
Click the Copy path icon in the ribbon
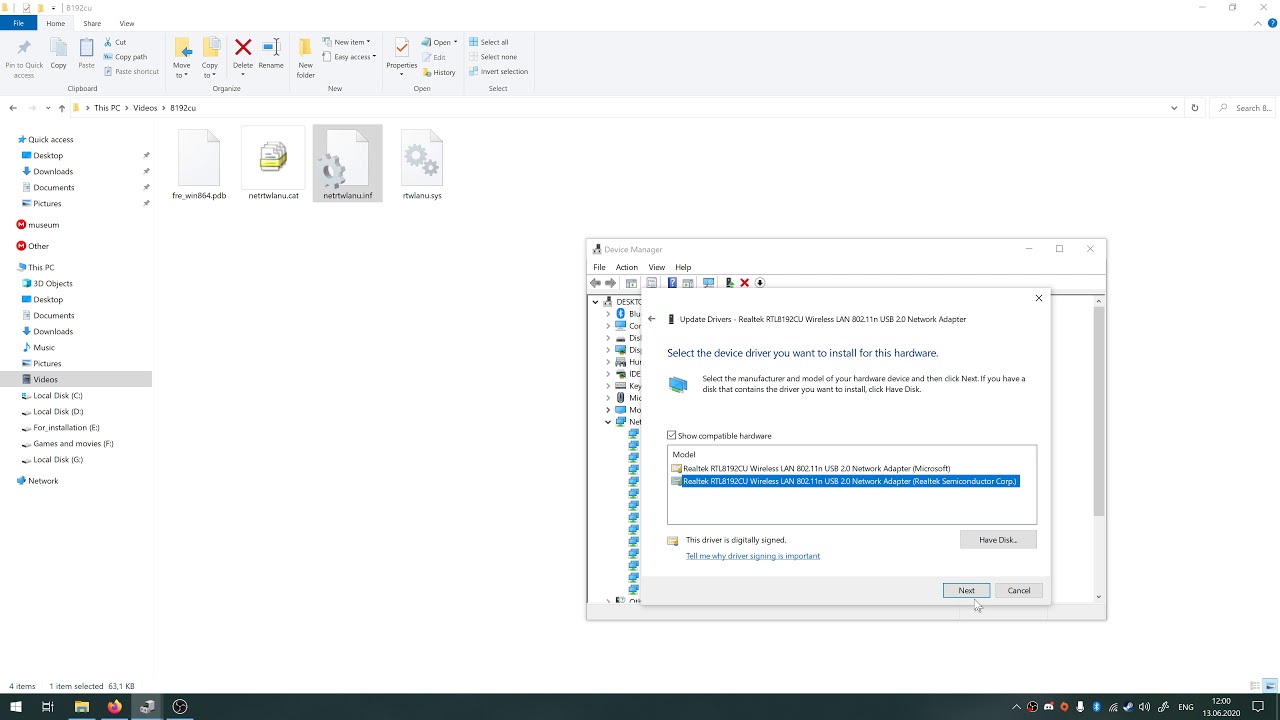109,57
